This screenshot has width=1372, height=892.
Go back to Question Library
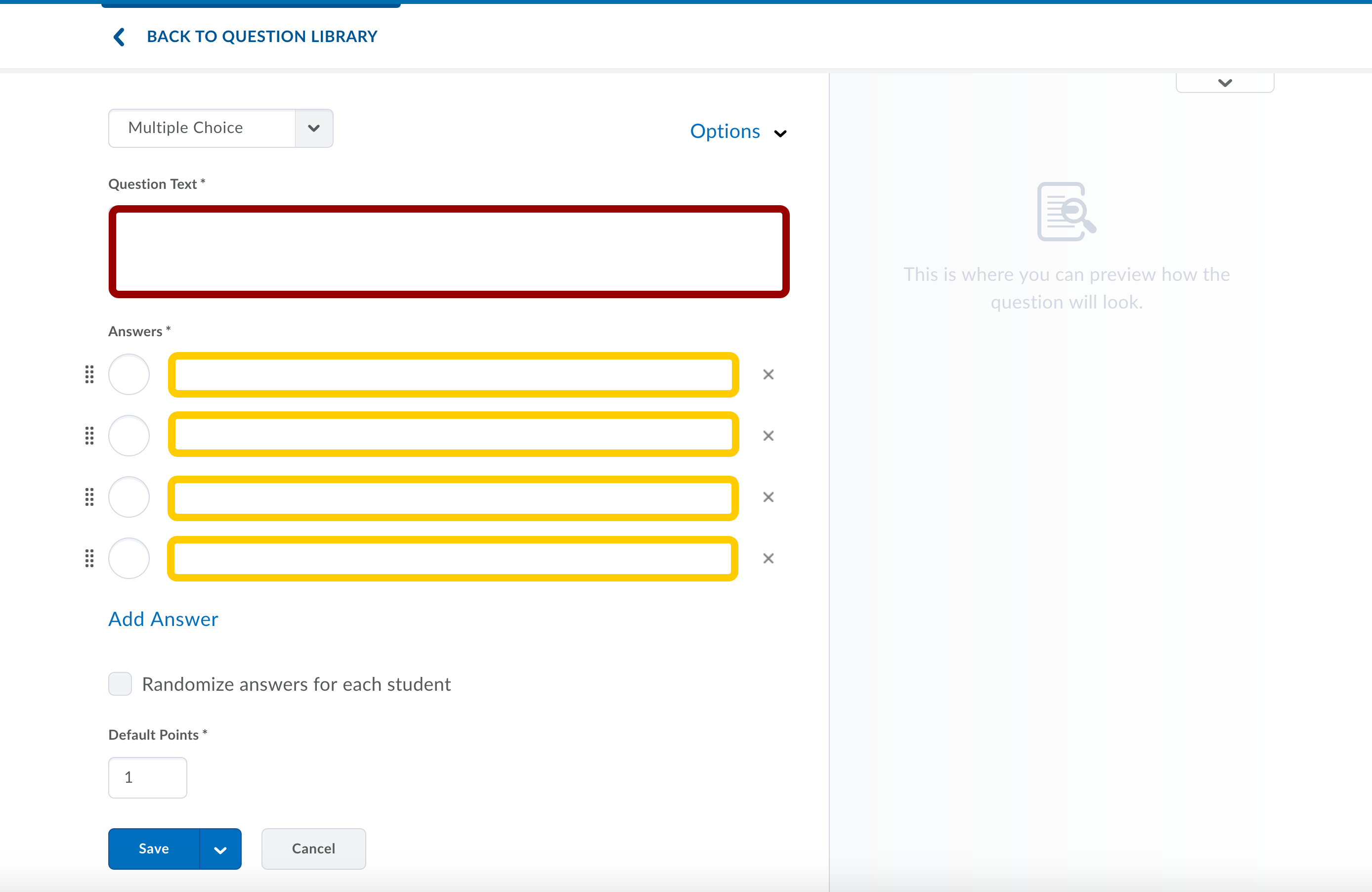[262, 37]
